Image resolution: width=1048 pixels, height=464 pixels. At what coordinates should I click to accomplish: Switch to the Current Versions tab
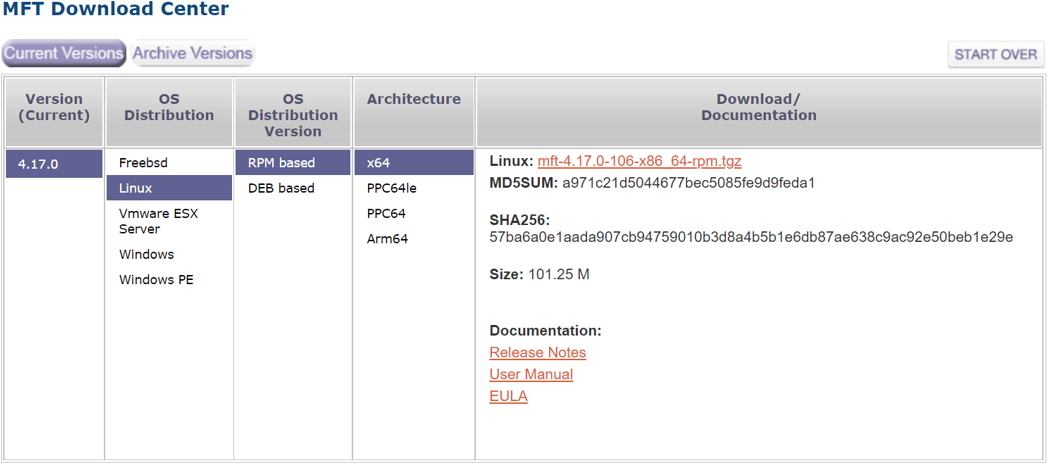click(64, 53)
